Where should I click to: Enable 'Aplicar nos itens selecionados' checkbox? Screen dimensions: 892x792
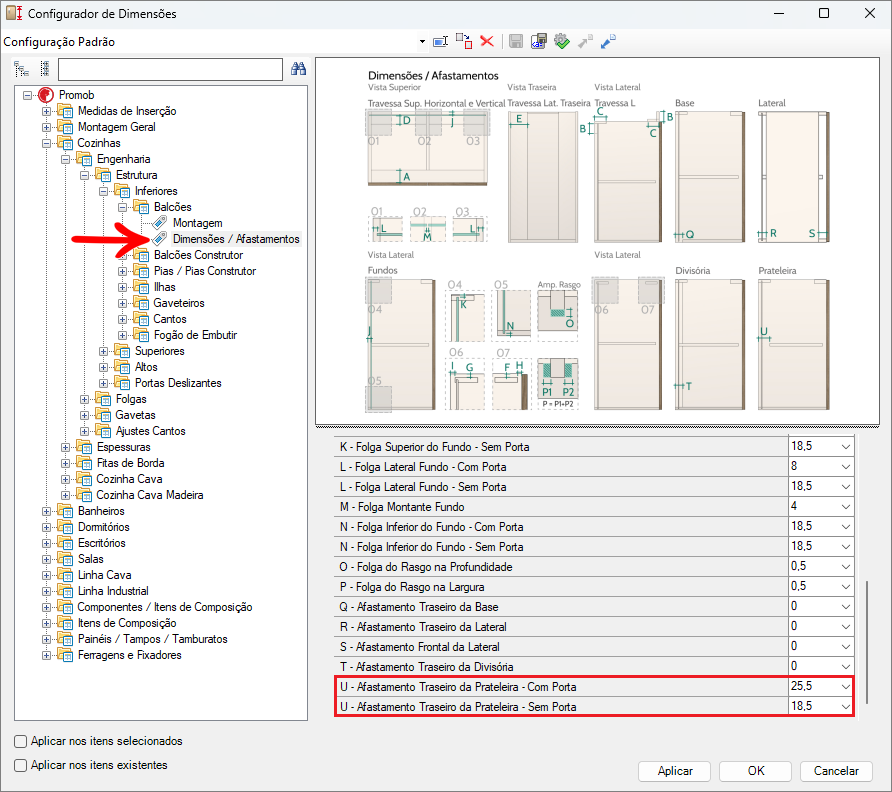coord(21,741)
